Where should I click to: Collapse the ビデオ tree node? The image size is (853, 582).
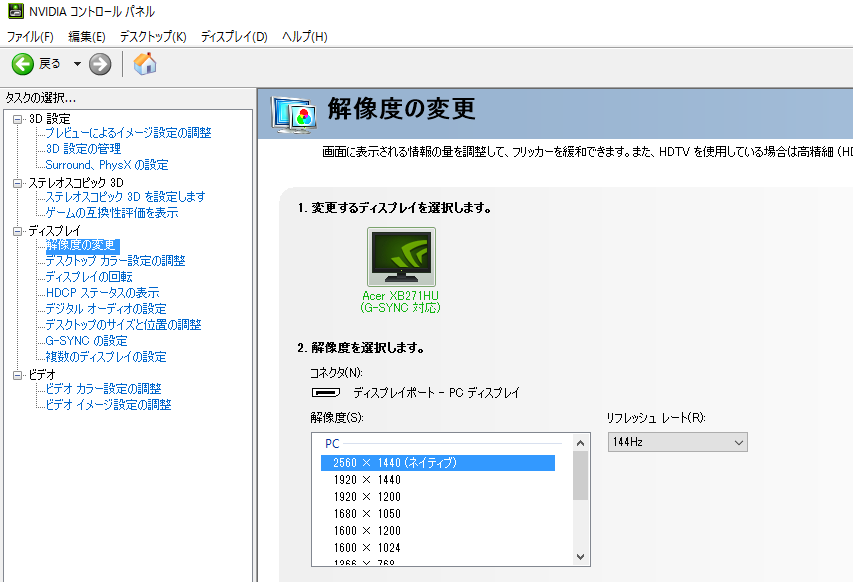point(18,375)
